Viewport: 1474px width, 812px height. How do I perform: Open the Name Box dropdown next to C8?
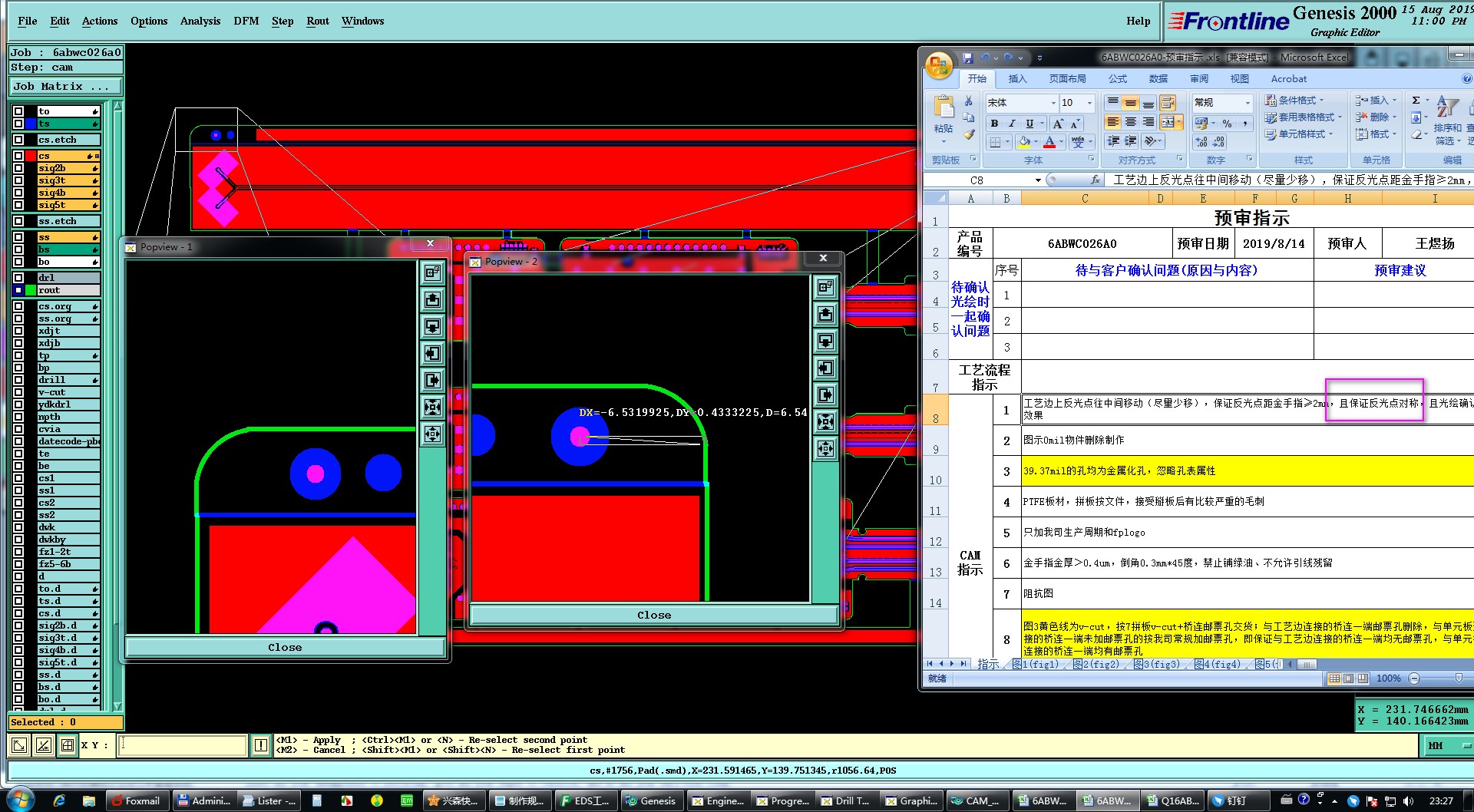[x=1038, y=180]
